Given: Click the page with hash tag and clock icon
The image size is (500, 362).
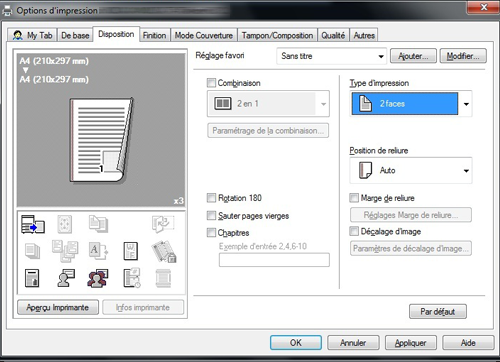Looking at the screenshot, I should (x=132, y=278).
